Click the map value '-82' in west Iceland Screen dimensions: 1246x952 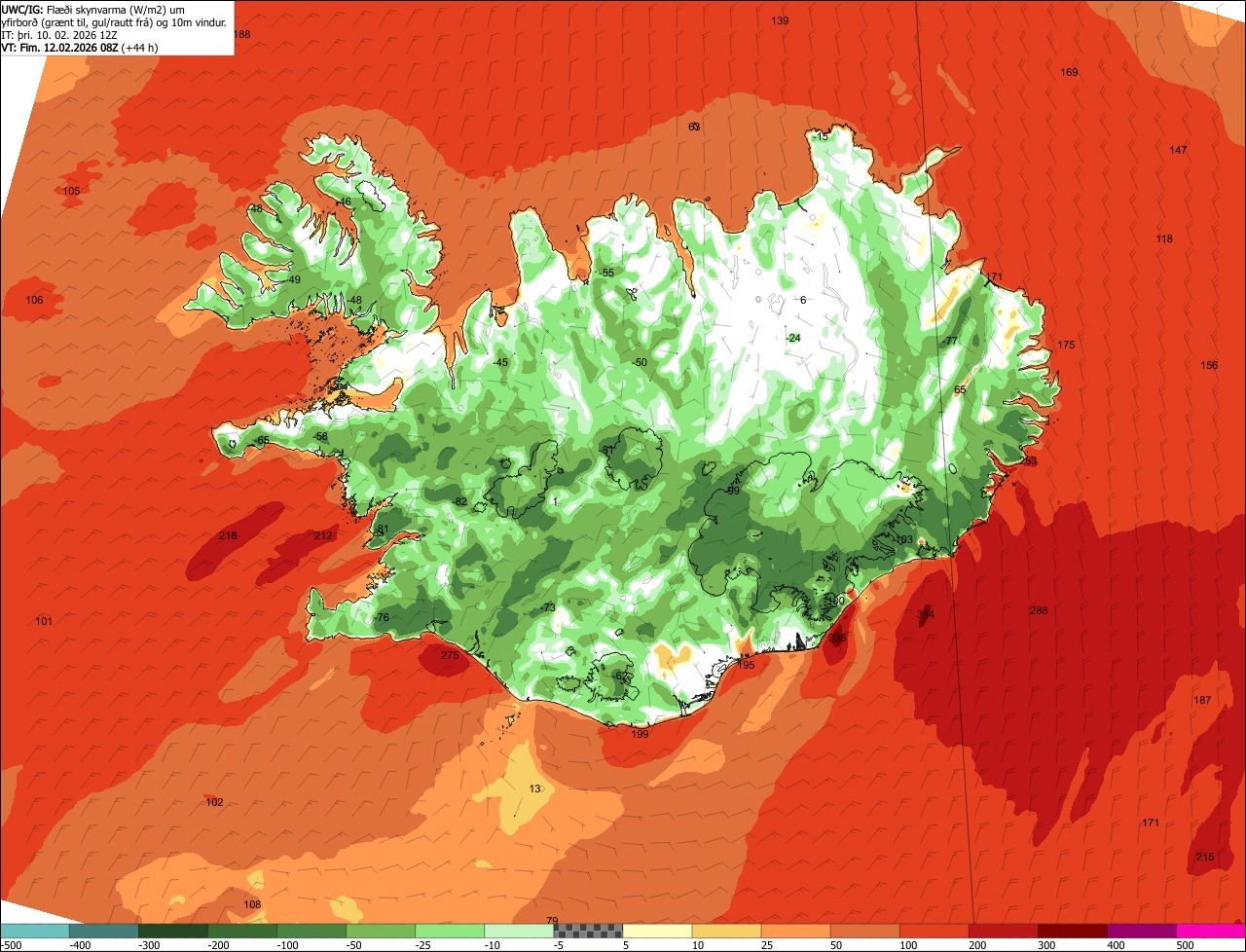tap(460, 501)
